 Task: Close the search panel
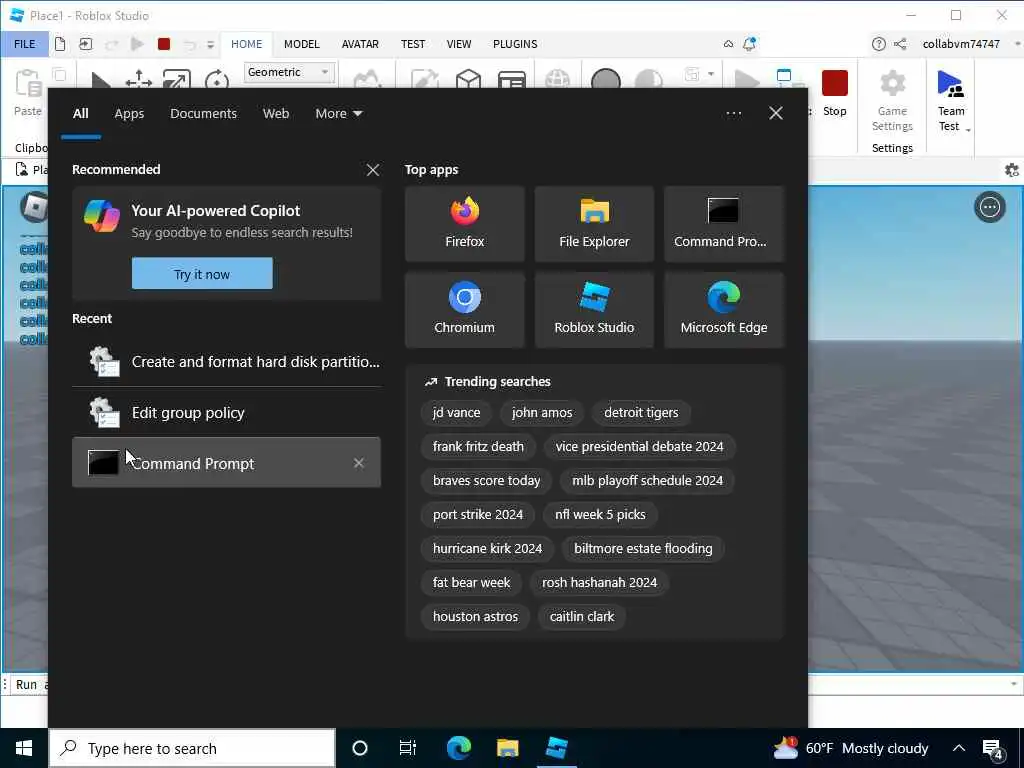776,114
